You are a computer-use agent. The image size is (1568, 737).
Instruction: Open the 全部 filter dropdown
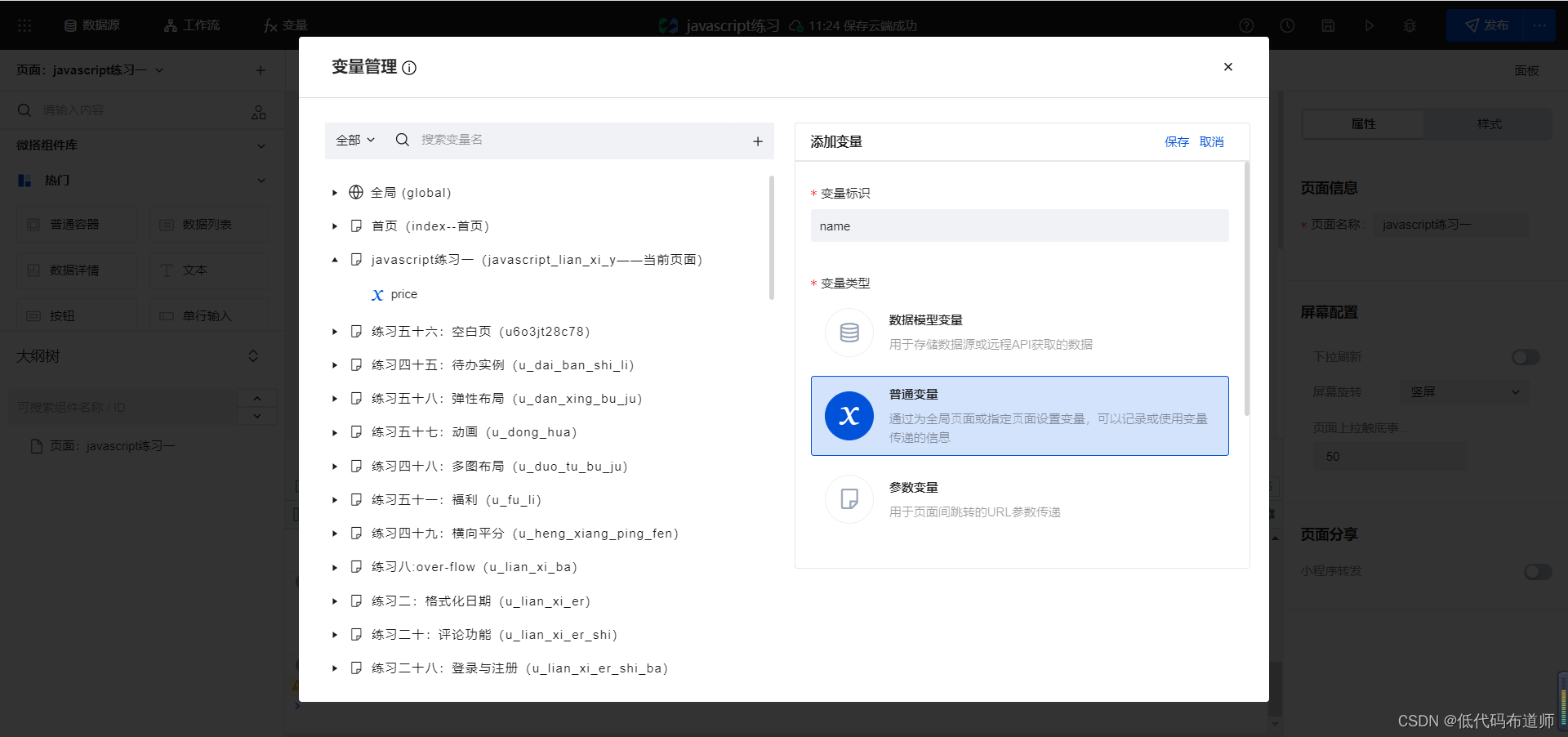click(355, 141)
